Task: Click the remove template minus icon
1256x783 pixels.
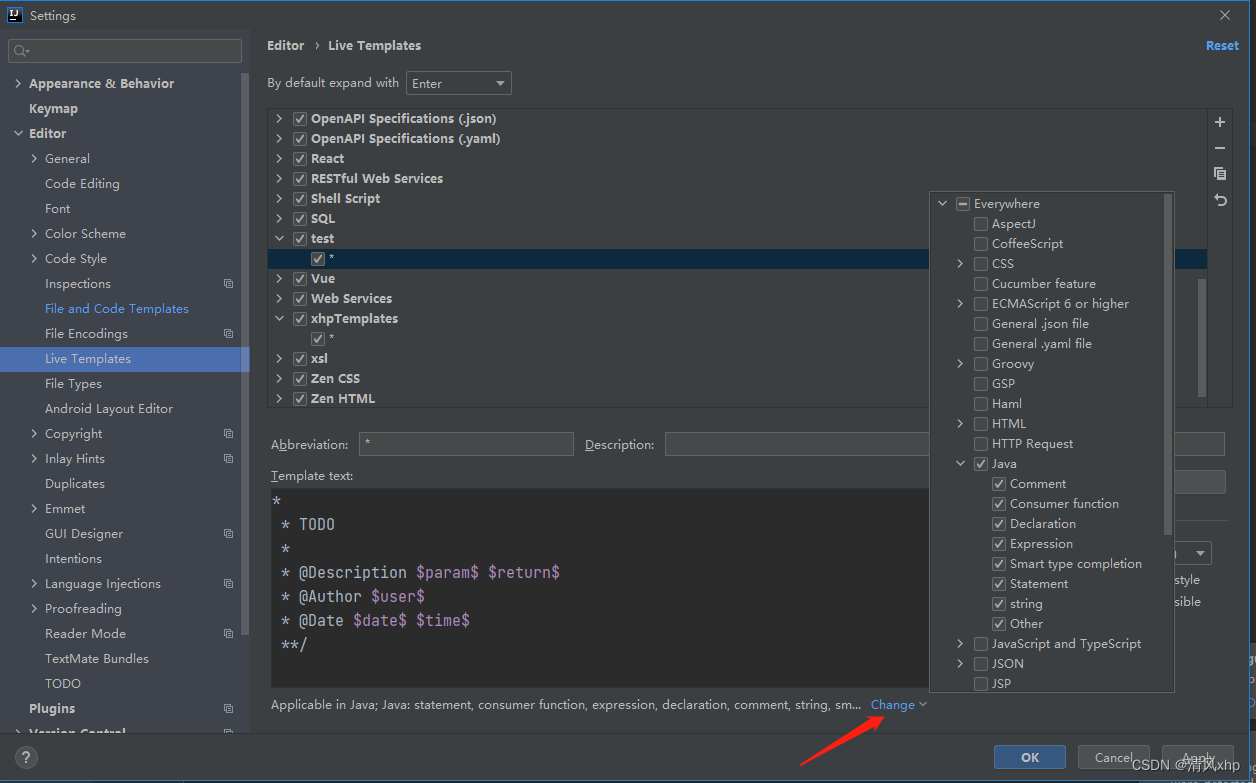Action: [x=1219, y=148]
